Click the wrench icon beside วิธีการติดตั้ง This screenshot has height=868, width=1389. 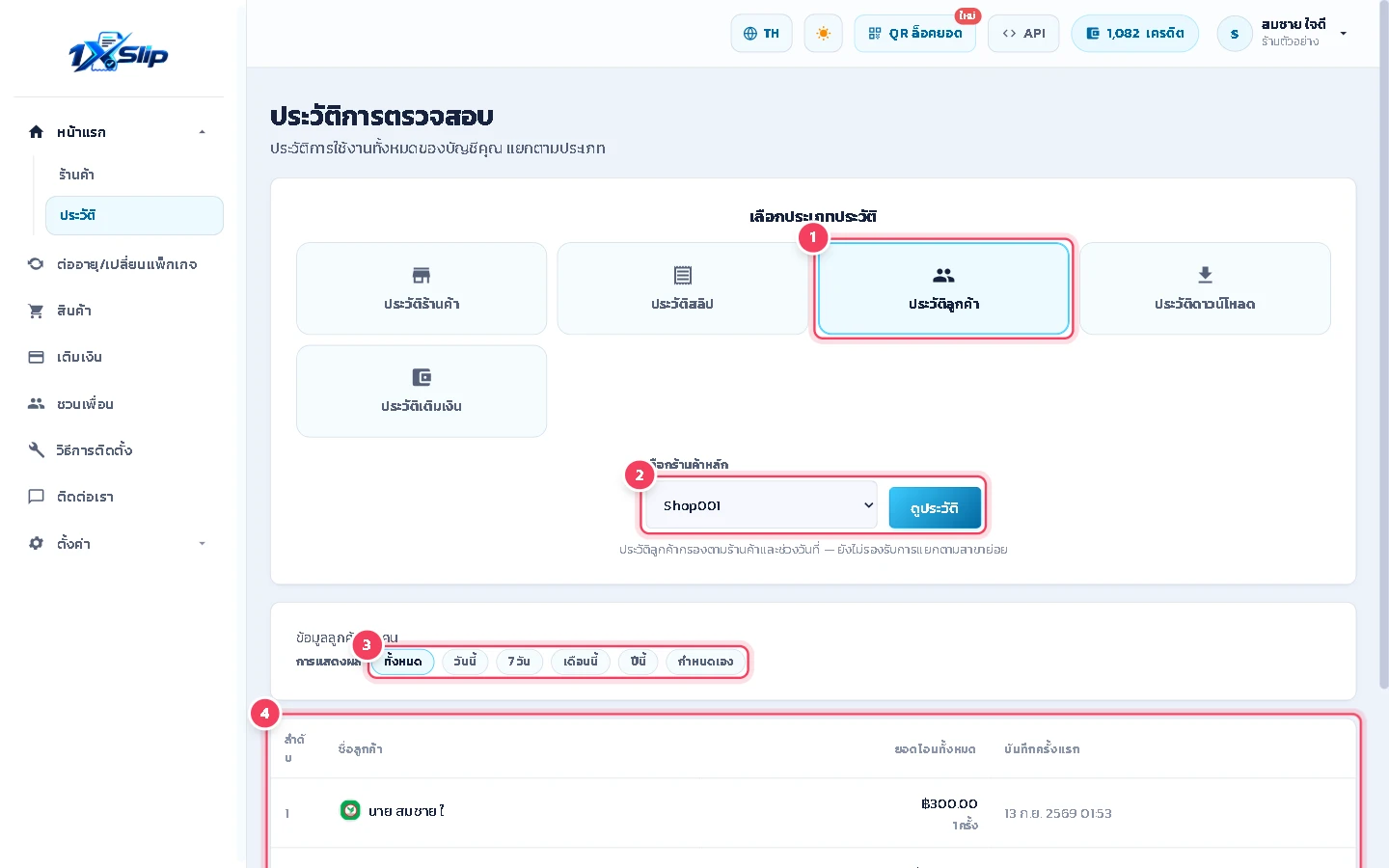click(36, 449)
